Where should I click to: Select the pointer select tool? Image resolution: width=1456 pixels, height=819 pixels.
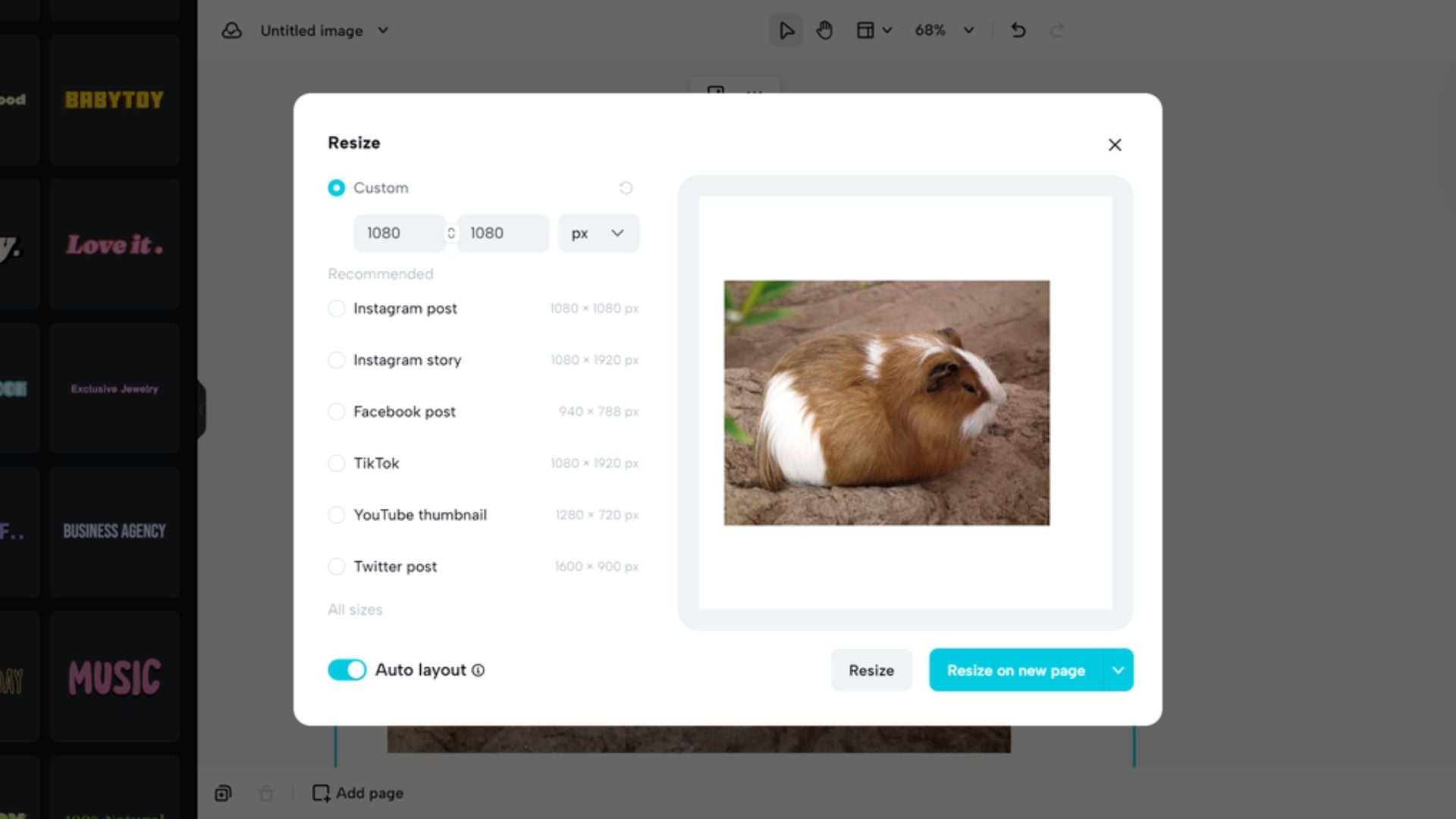(786, 30)
